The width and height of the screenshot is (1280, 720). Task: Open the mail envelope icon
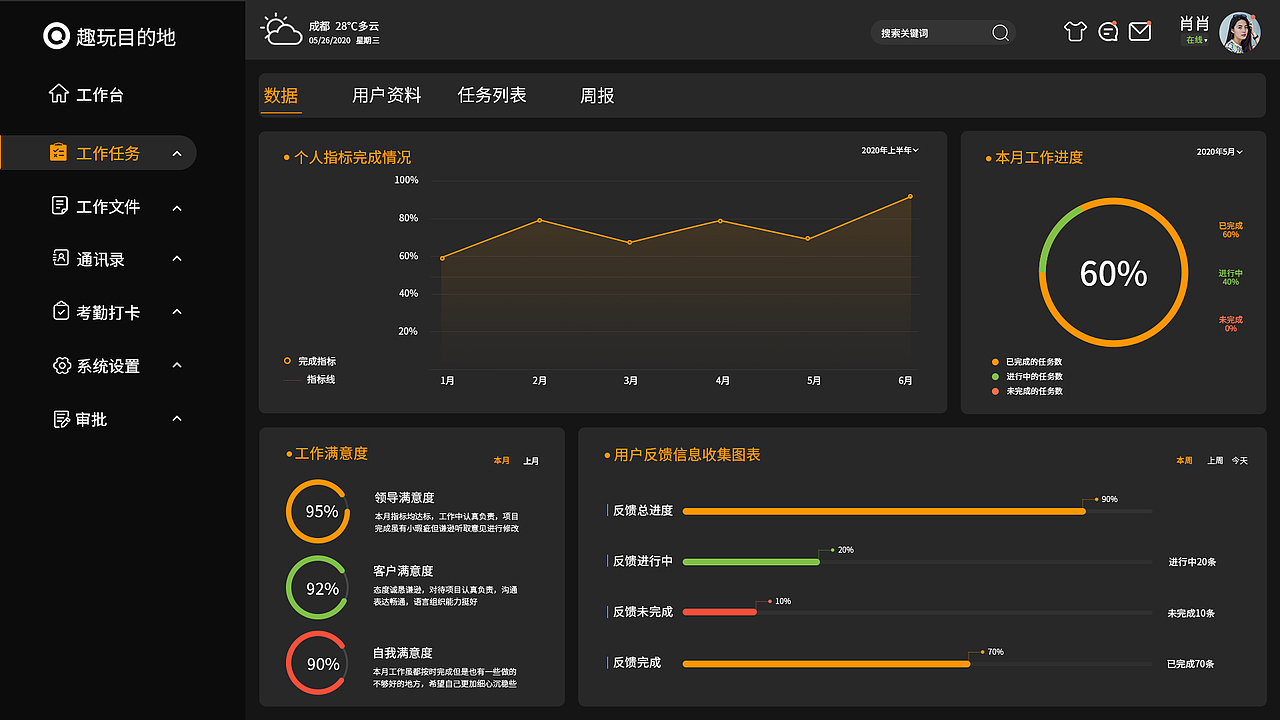tap(1139, 31)
